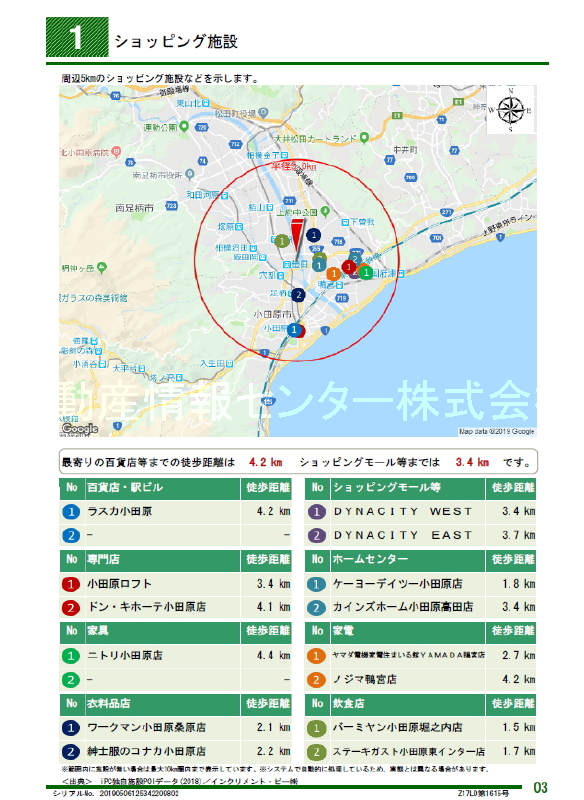Click the orange 2 icon beside ノジマ鴨宮店
The height and width of the screenshot is (800, 584).
coord(316,680)
